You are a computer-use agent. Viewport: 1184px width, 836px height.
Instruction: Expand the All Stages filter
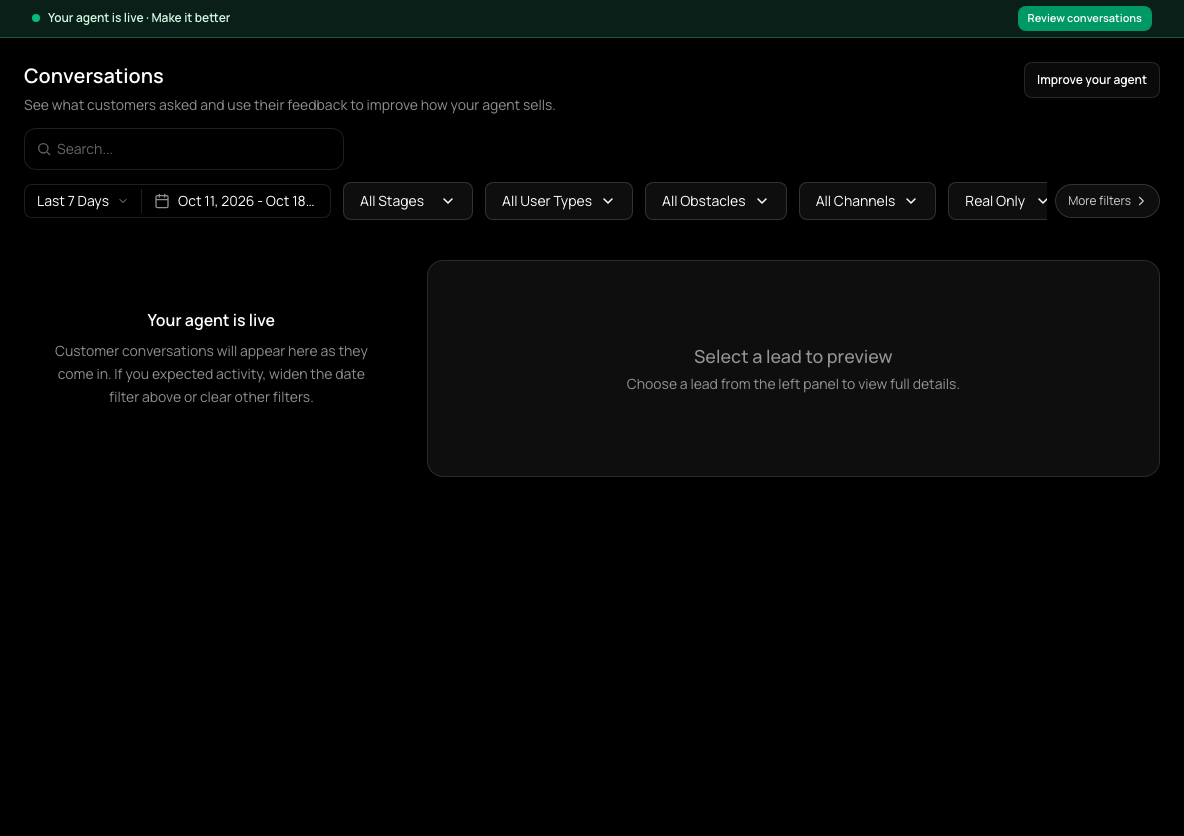click(408, 201)
